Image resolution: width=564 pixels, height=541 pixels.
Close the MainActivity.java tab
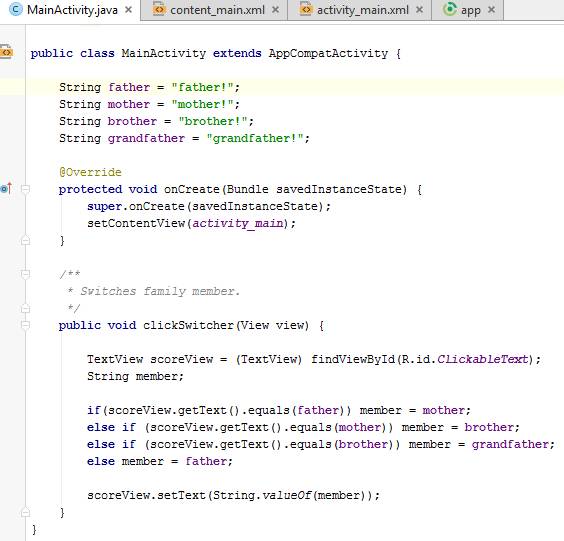128,10
